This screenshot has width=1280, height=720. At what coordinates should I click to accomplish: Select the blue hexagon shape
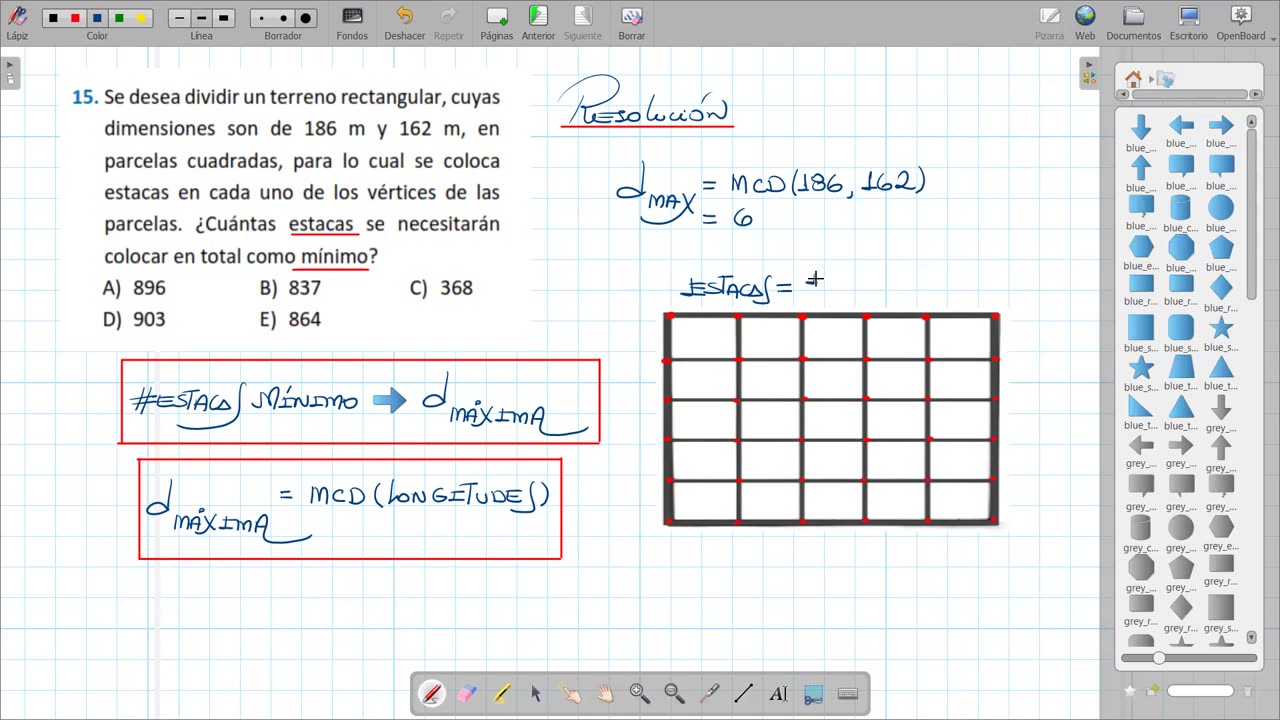pos(1141,247)
